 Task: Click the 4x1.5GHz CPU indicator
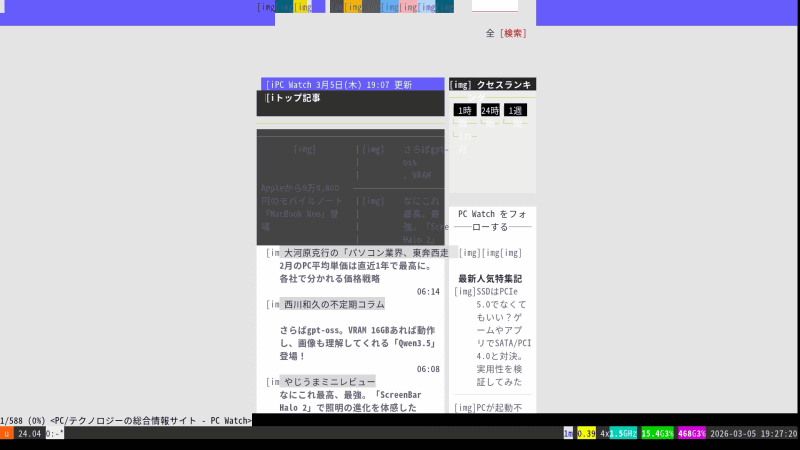tap(618, 434)
